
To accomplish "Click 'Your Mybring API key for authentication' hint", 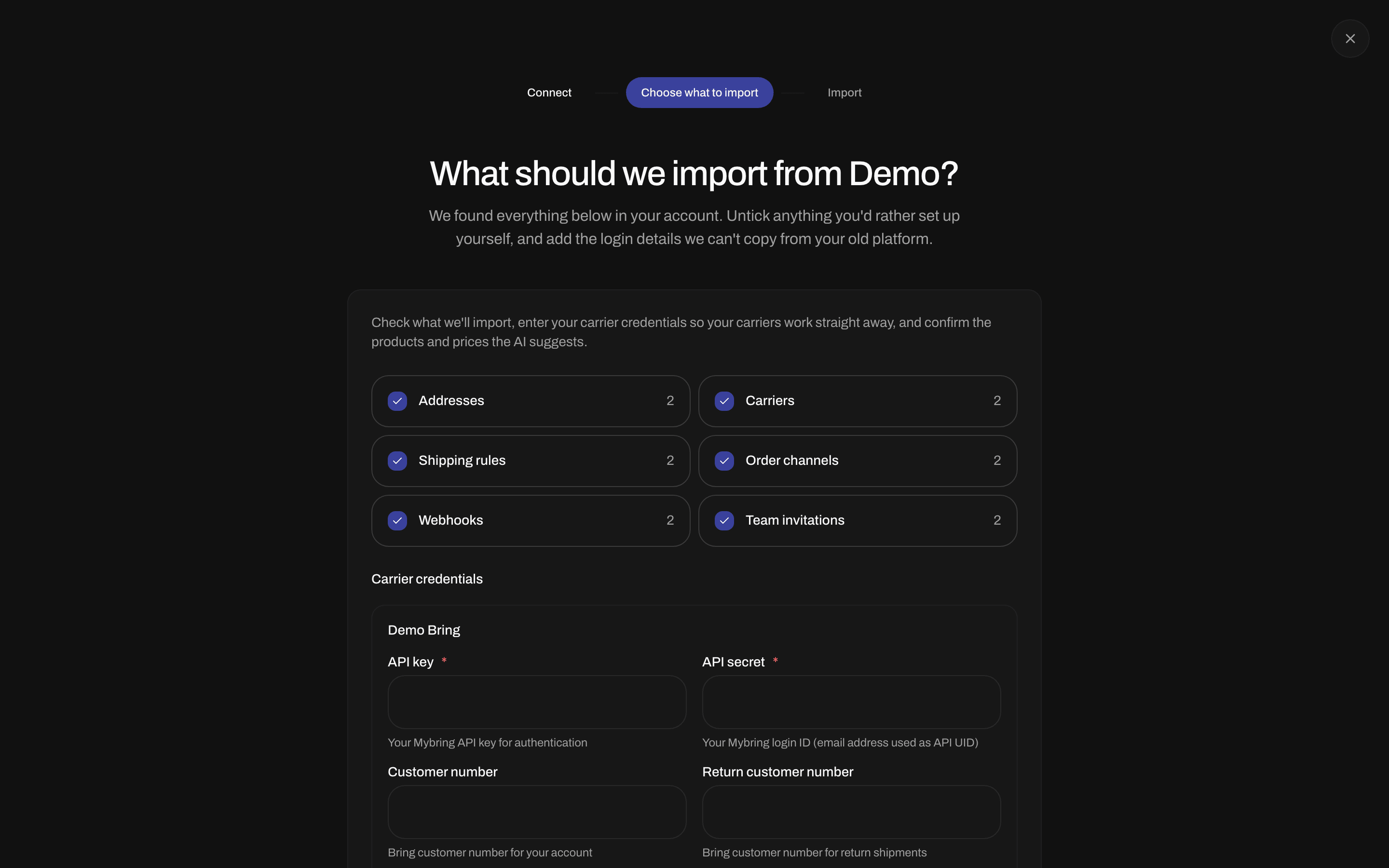I will pos(487,742).
